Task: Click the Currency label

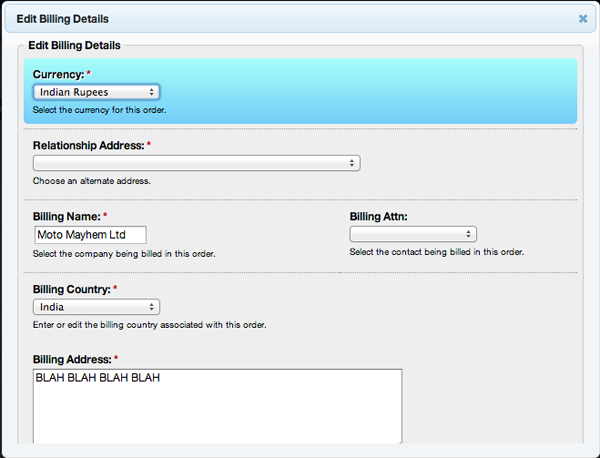Action: pos(59,74)
